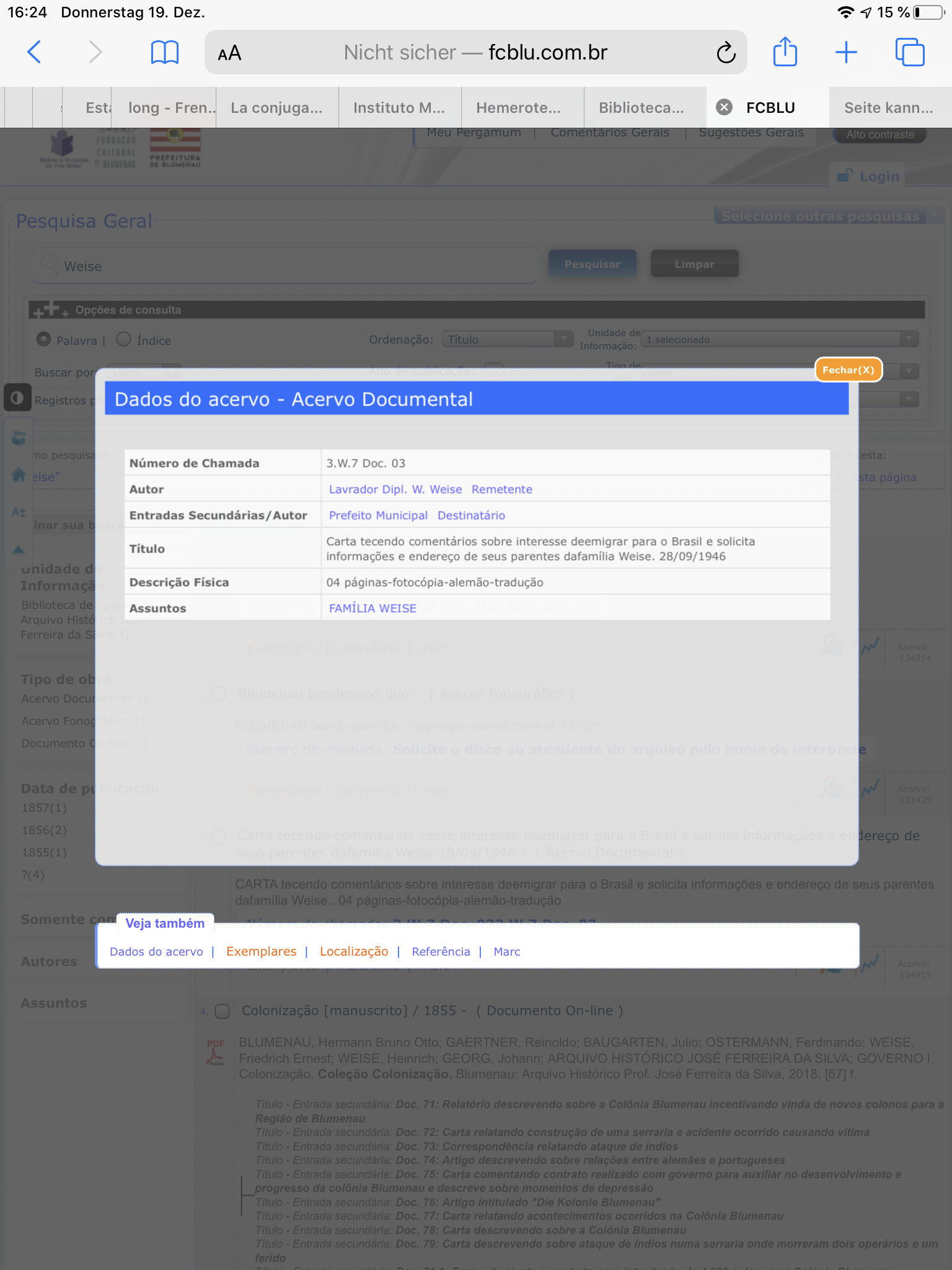Viewport: 952px width, 1270px height.
Task: Reload the page with refresh icon
Action: click(x=726, y=53)
